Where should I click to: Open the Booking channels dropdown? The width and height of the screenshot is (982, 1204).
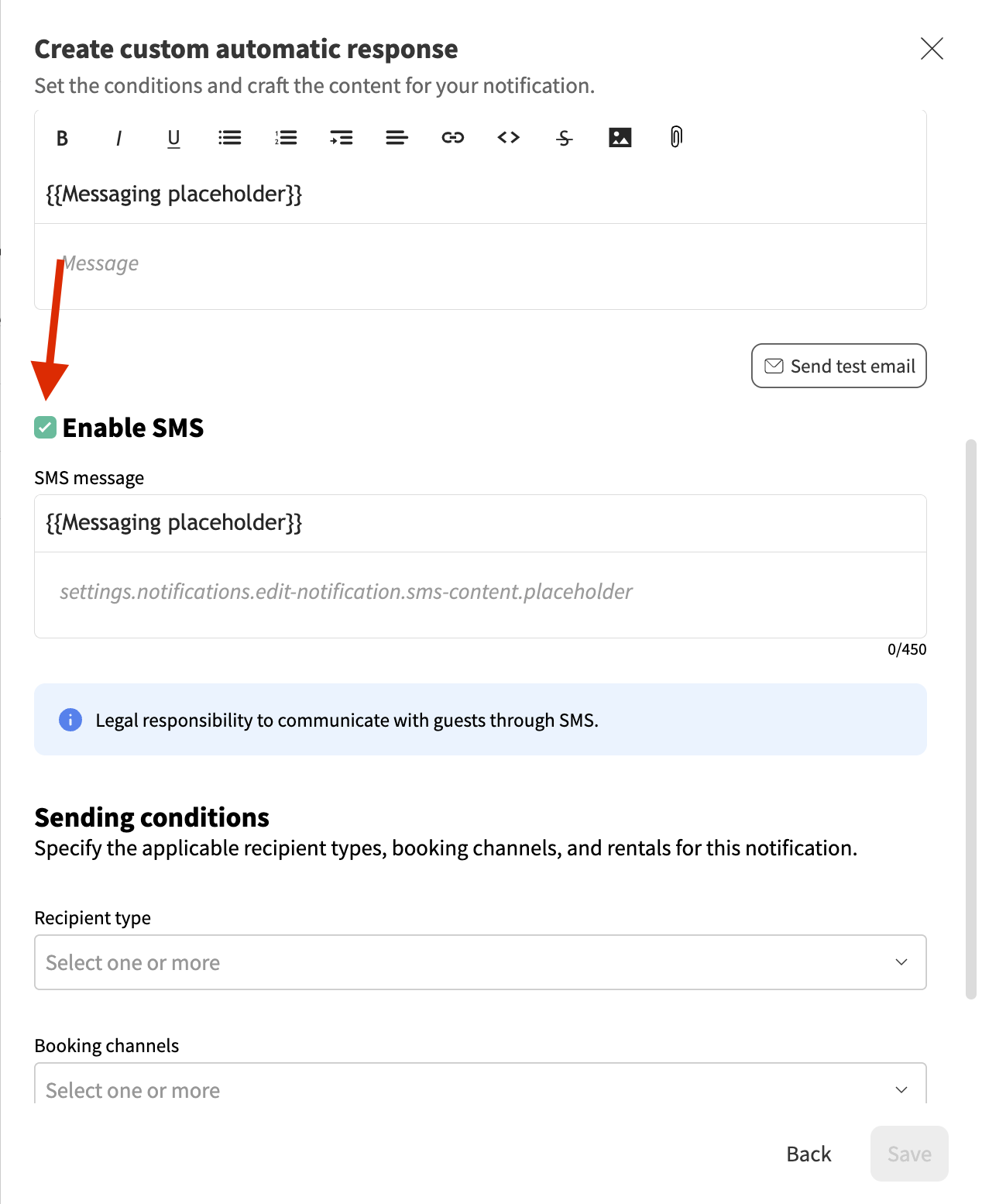coord(480,1089)
